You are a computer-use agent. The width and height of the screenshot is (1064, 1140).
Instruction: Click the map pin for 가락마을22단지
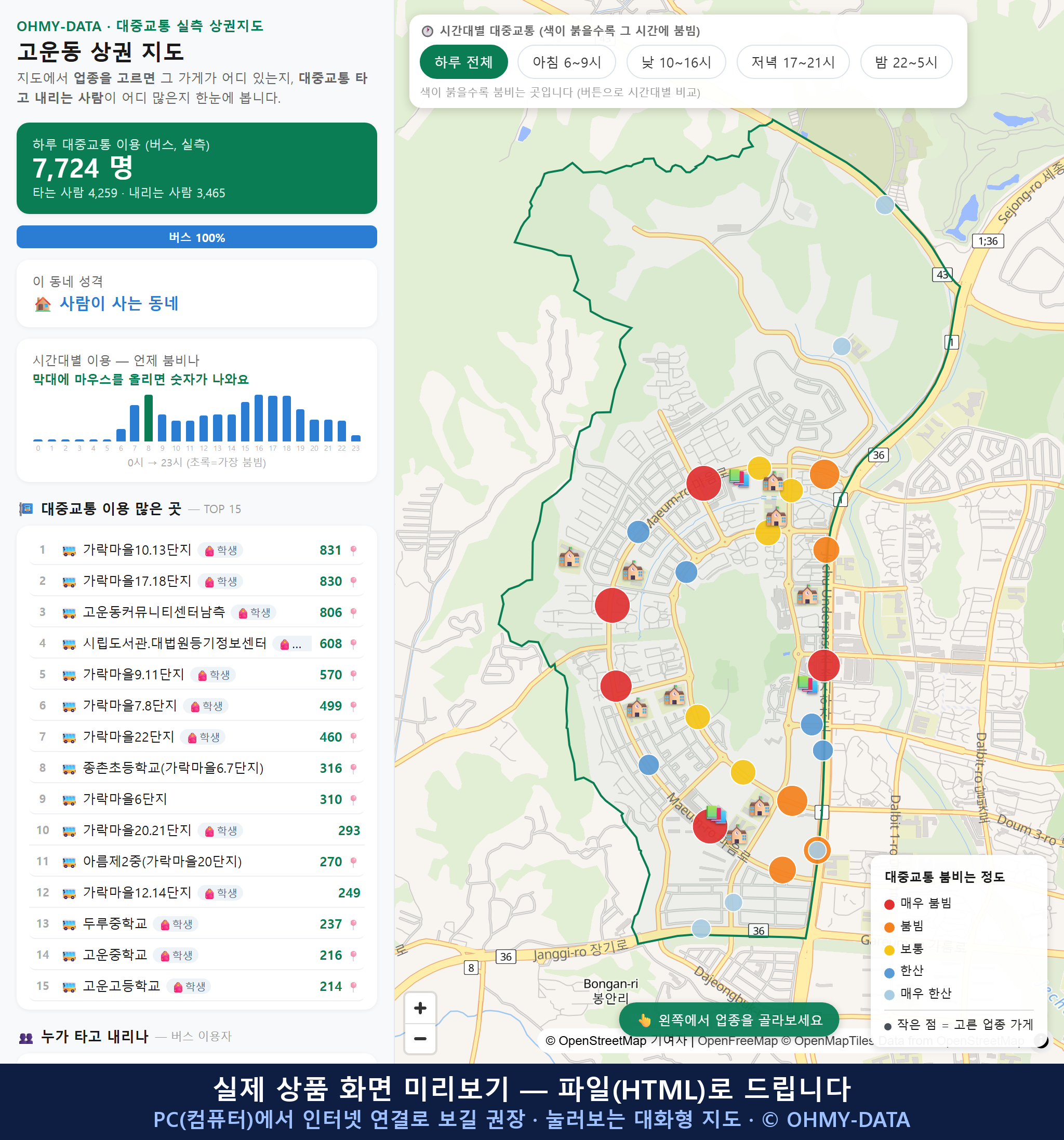click(x=353, y=737)
